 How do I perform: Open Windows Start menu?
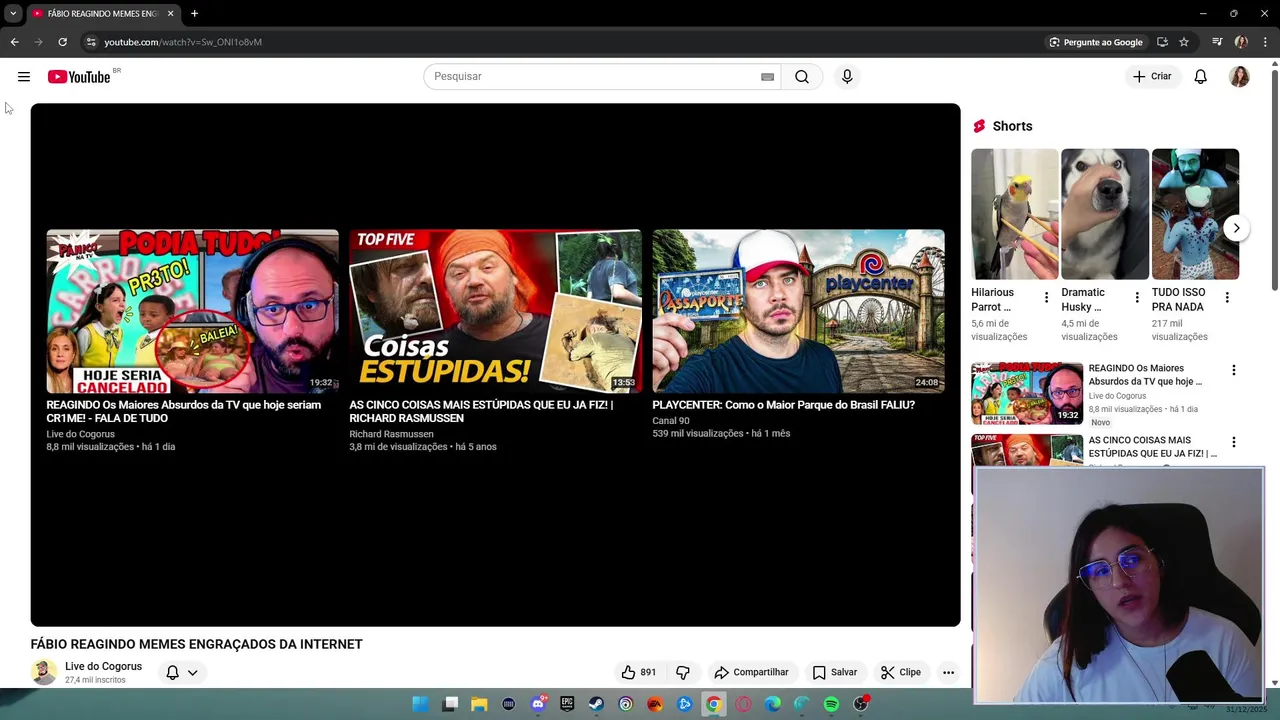421,704
